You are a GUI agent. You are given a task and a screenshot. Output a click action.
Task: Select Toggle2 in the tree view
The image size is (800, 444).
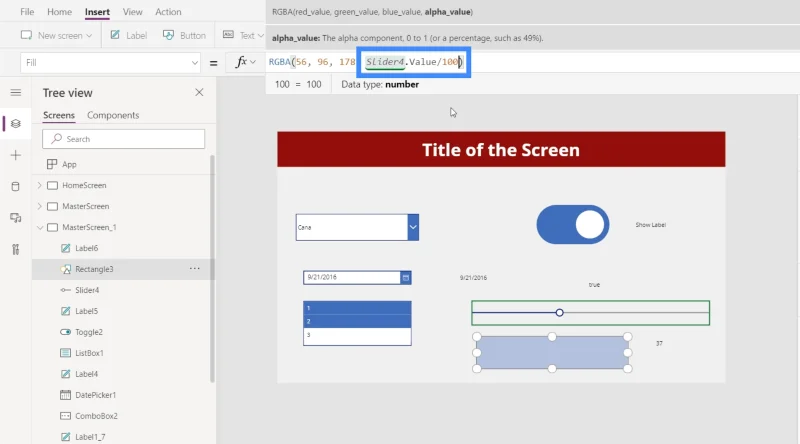89,332
